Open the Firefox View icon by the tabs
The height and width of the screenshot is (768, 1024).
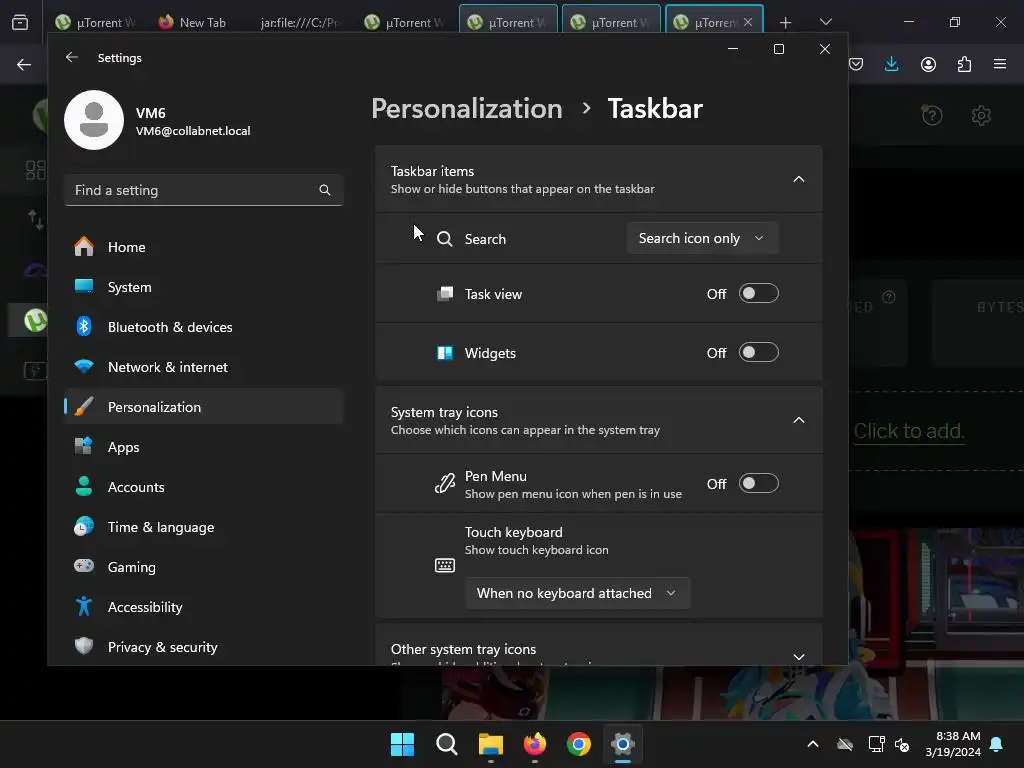(x=20, y=22)
